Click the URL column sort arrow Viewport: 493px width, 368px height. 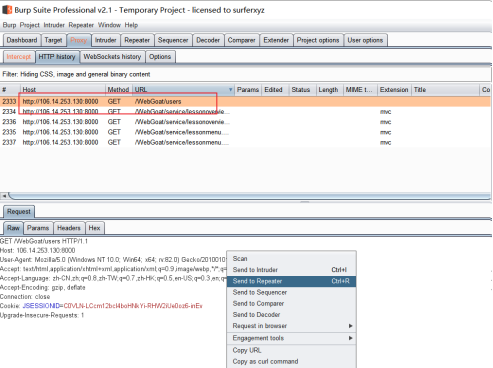coord(230,90)
